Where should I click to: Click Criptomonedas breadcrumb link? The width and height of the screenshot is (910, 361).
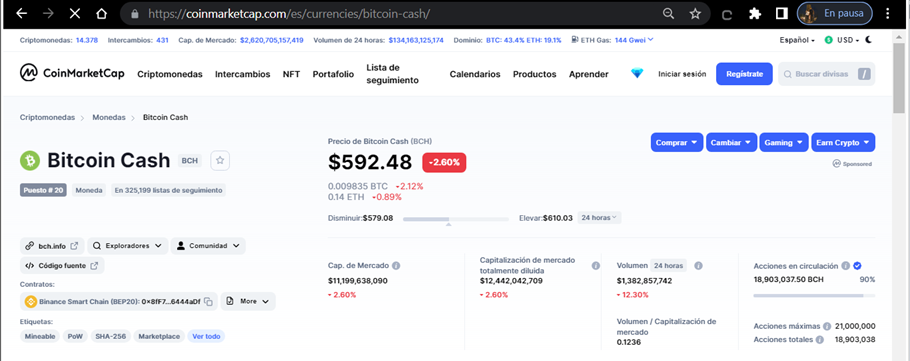coord(48,117)
